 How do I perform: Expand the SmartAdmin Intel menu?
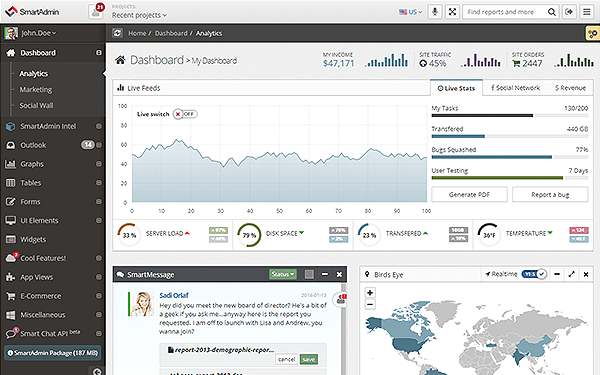pos(99,126)
